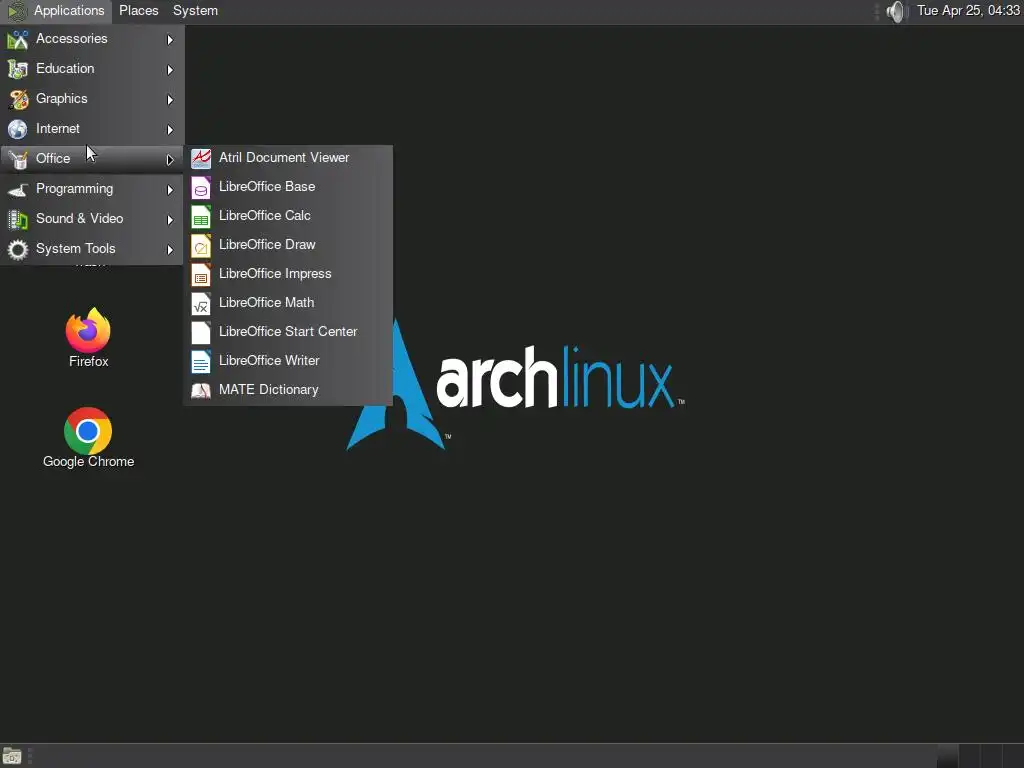The height and width of the screenshot is (768, 1024).
Task: Click the "Google Chrome" desktop label text
Action: coord(88,462)
